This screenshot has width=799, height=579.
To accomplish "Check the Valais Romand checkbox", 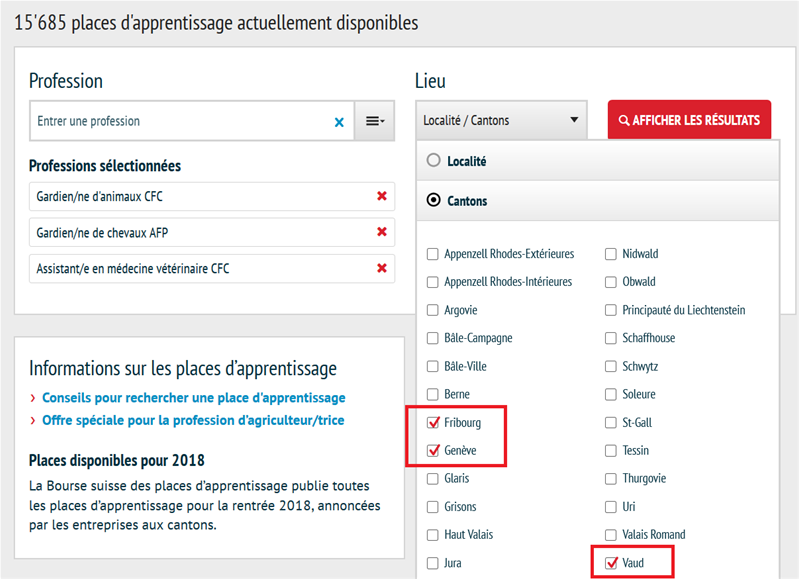I will pos(612,535).
